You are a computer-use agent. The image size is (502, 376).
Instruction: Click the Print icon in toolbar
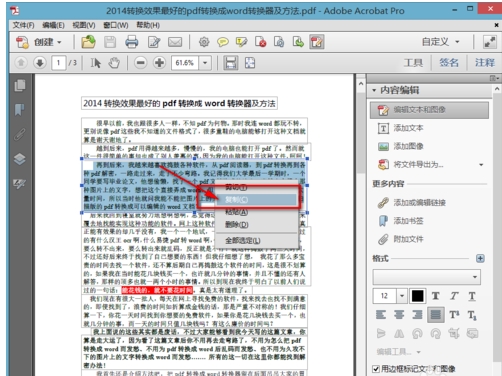(x=132, y=42)
